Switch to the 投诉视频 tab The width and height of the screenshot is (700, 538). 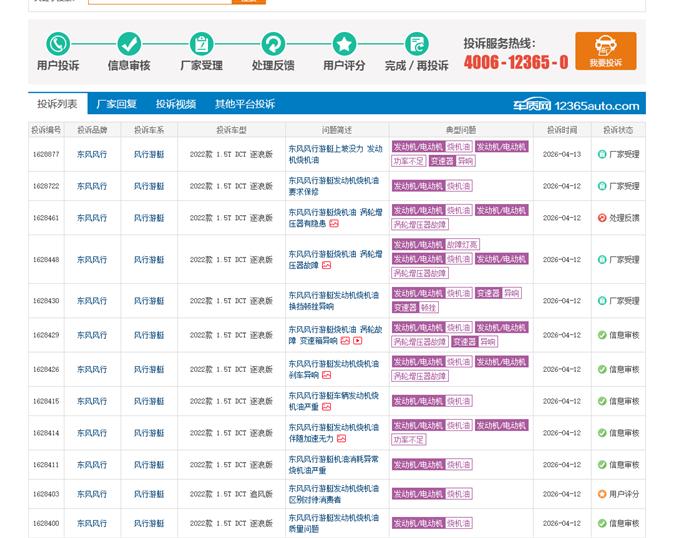175,104
